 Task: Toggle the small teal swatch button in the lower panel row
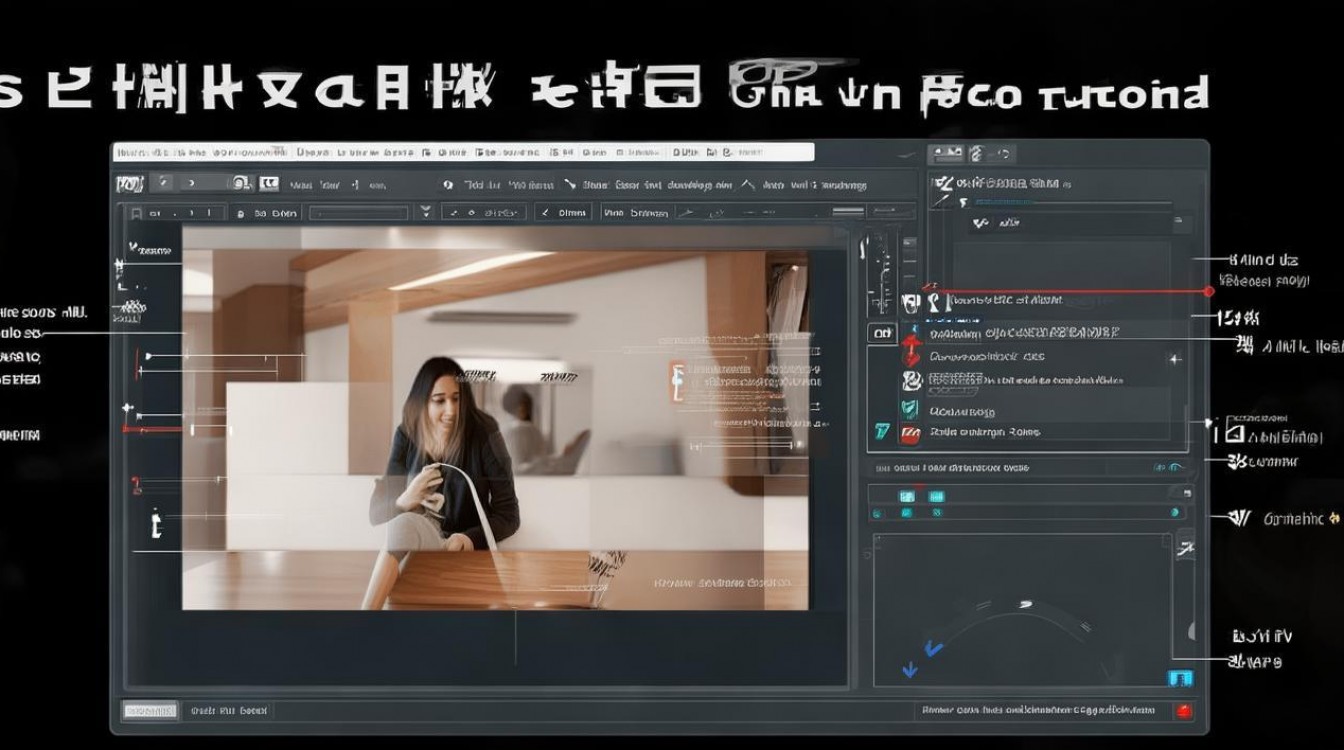906,513
